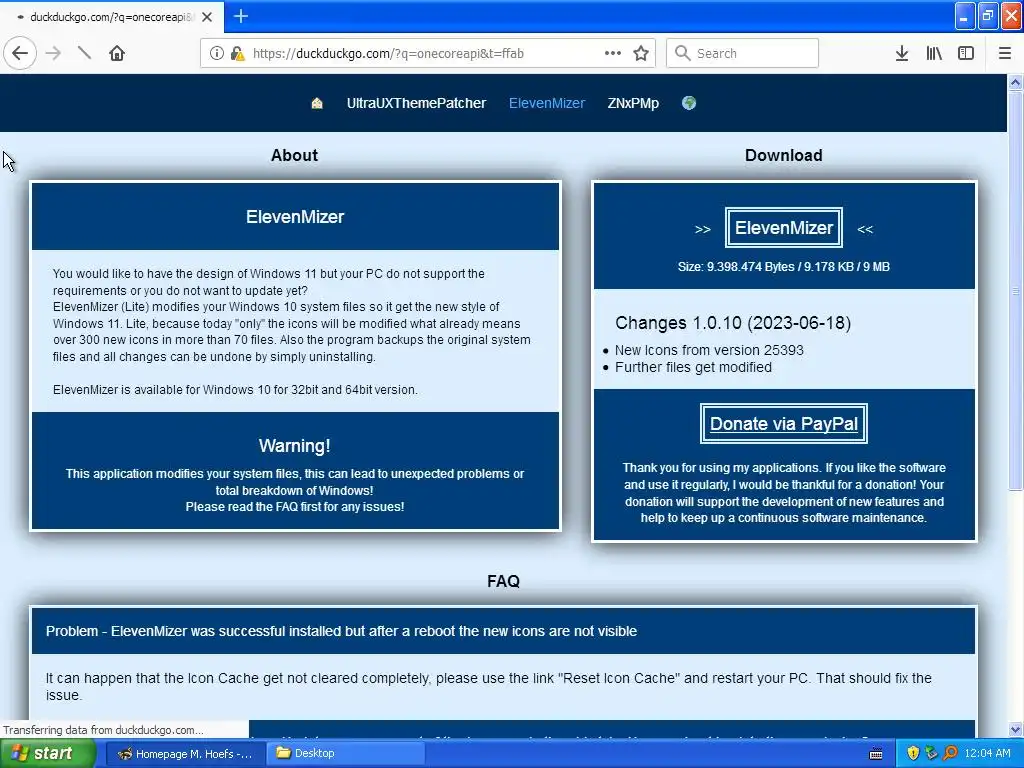
Task: Toggle the sidebar view icon
Action: pyautogui.click(x=966, y=53)
